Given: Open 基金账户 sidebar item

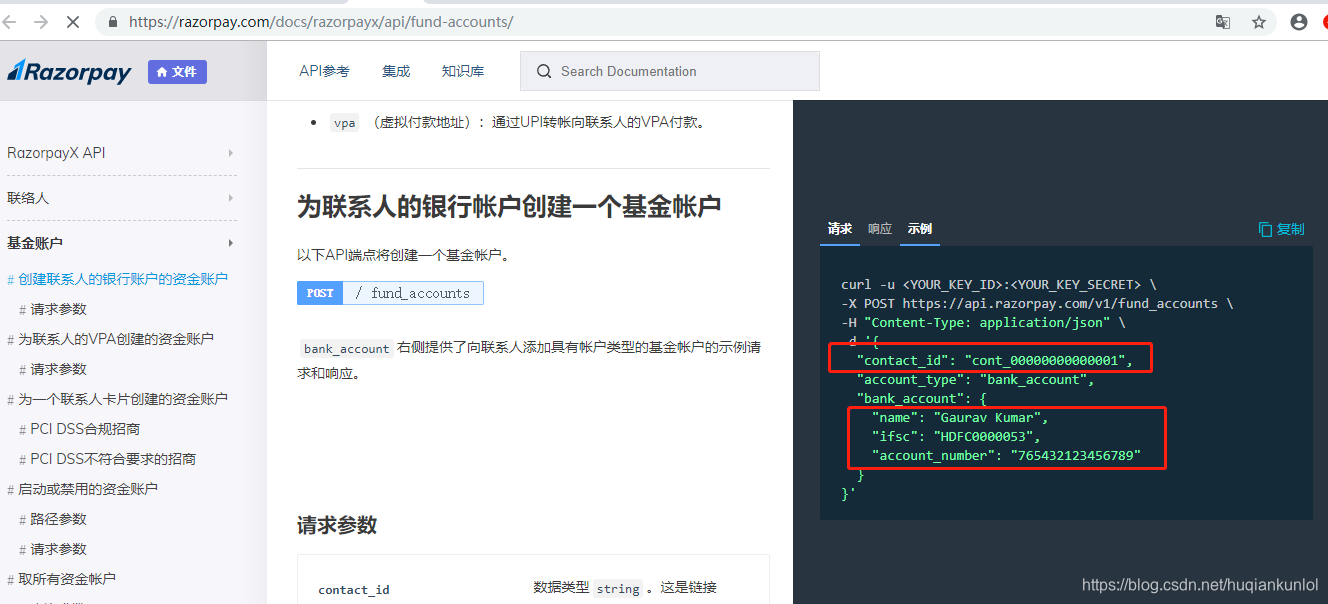Looking at the screenshot, I should tap(35, 243).
